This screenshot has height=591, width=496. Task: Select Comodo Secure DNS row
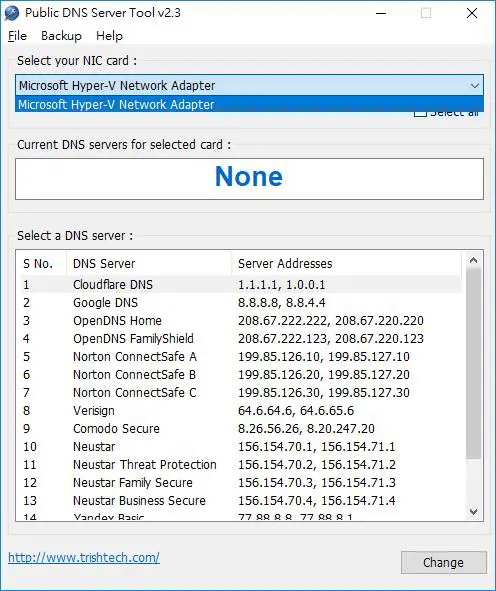click(x=240, y=429)
